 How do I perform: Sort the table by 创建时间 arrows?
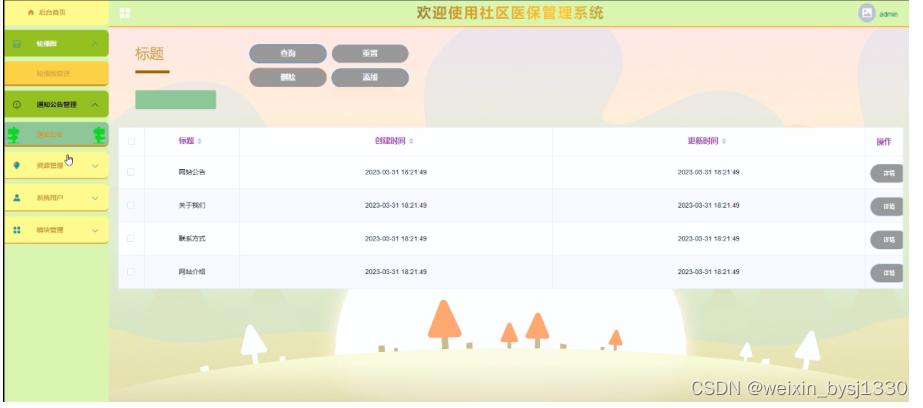tap(411, 141)
